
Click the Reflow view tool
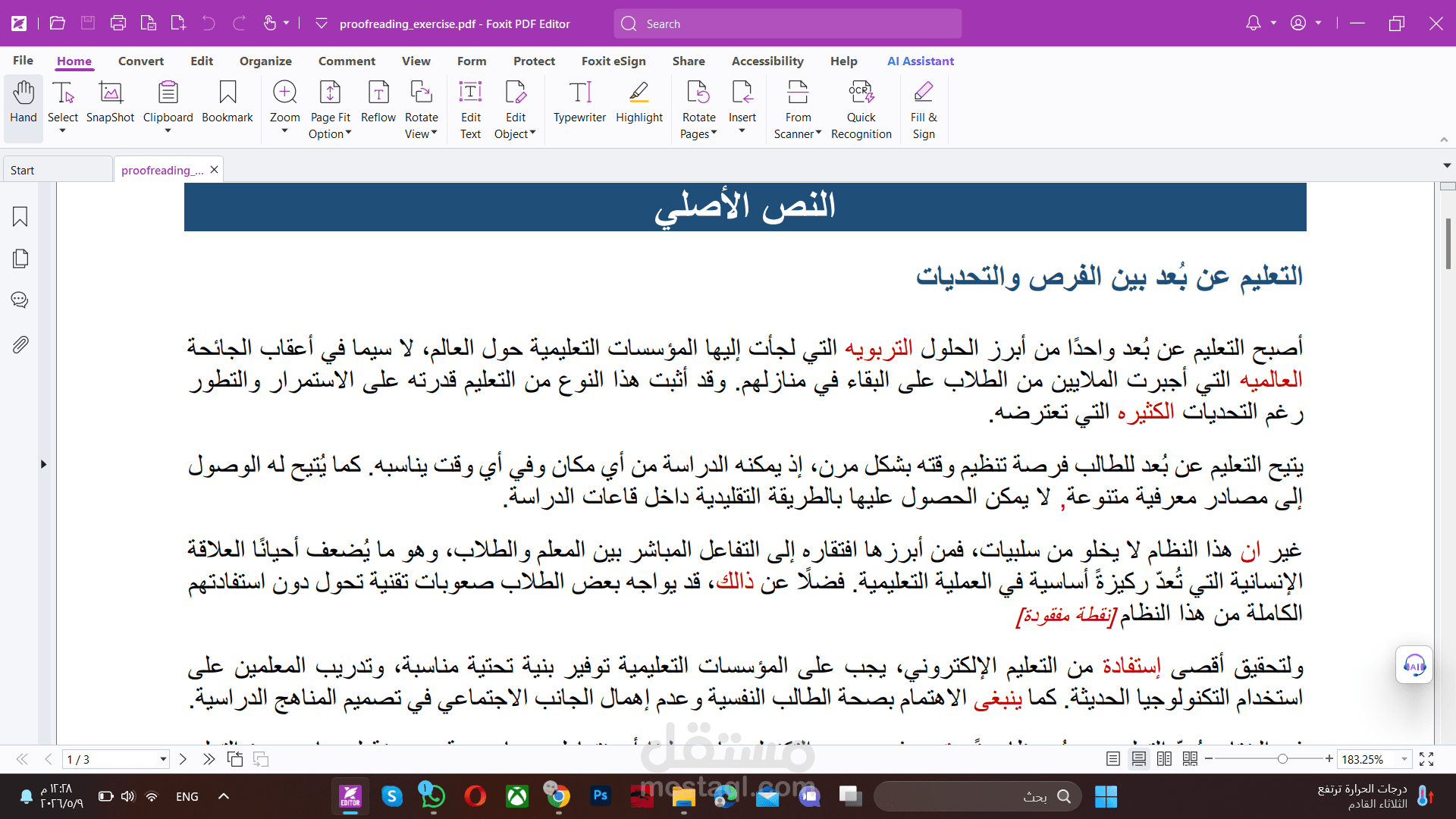click(x=378, y=102)
